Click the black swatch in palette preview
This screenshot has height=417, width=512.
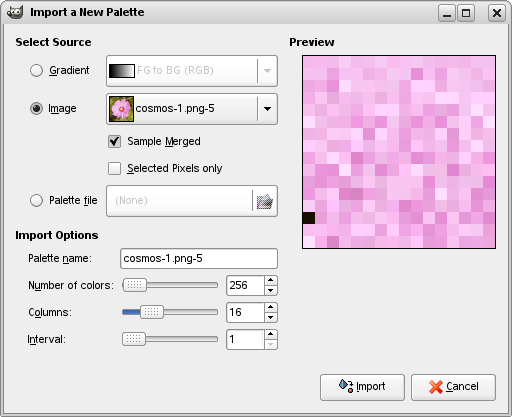pyautogui.click(x=309, y=218)
